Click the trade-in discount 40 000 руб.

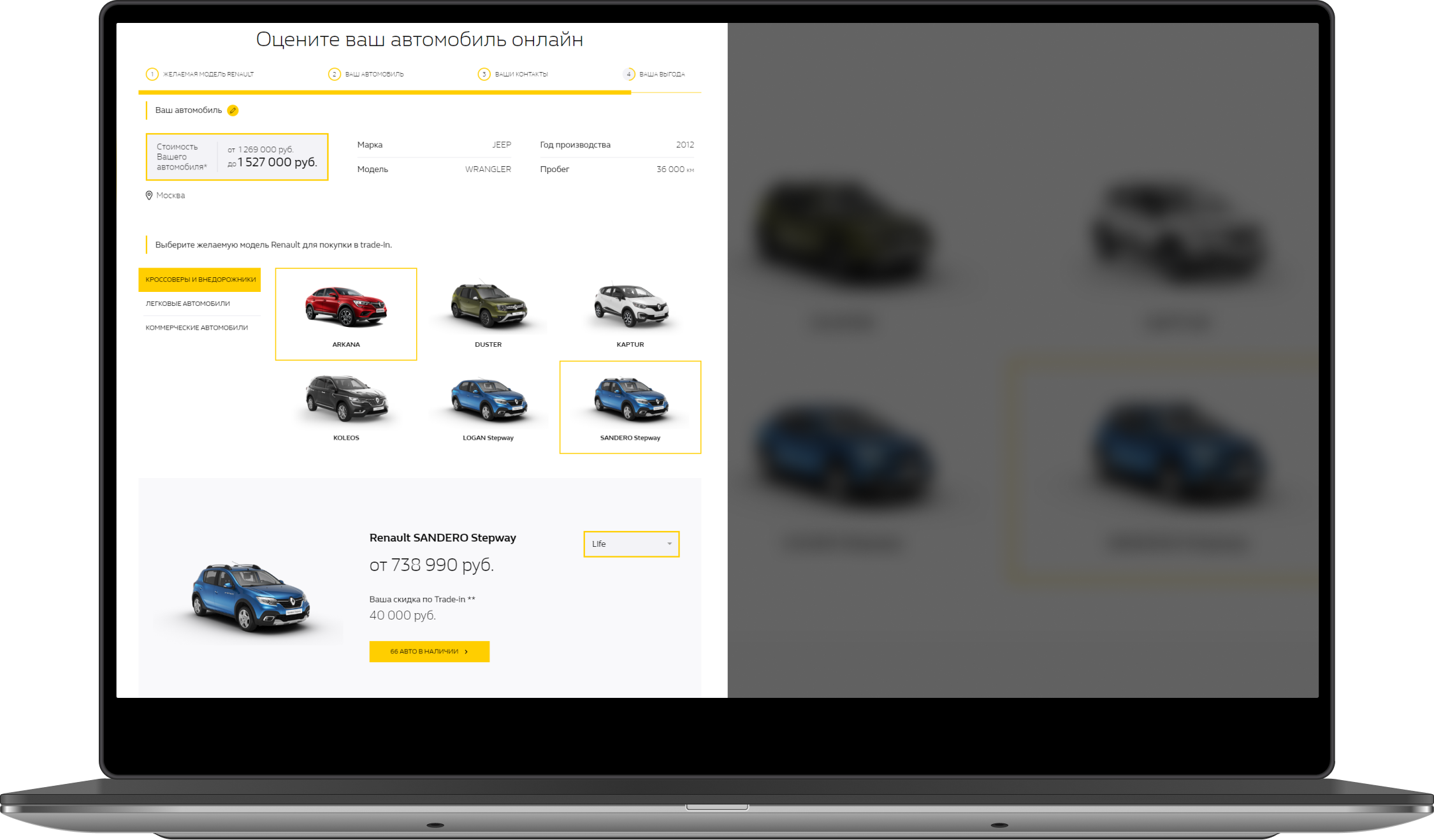point(403,615)
